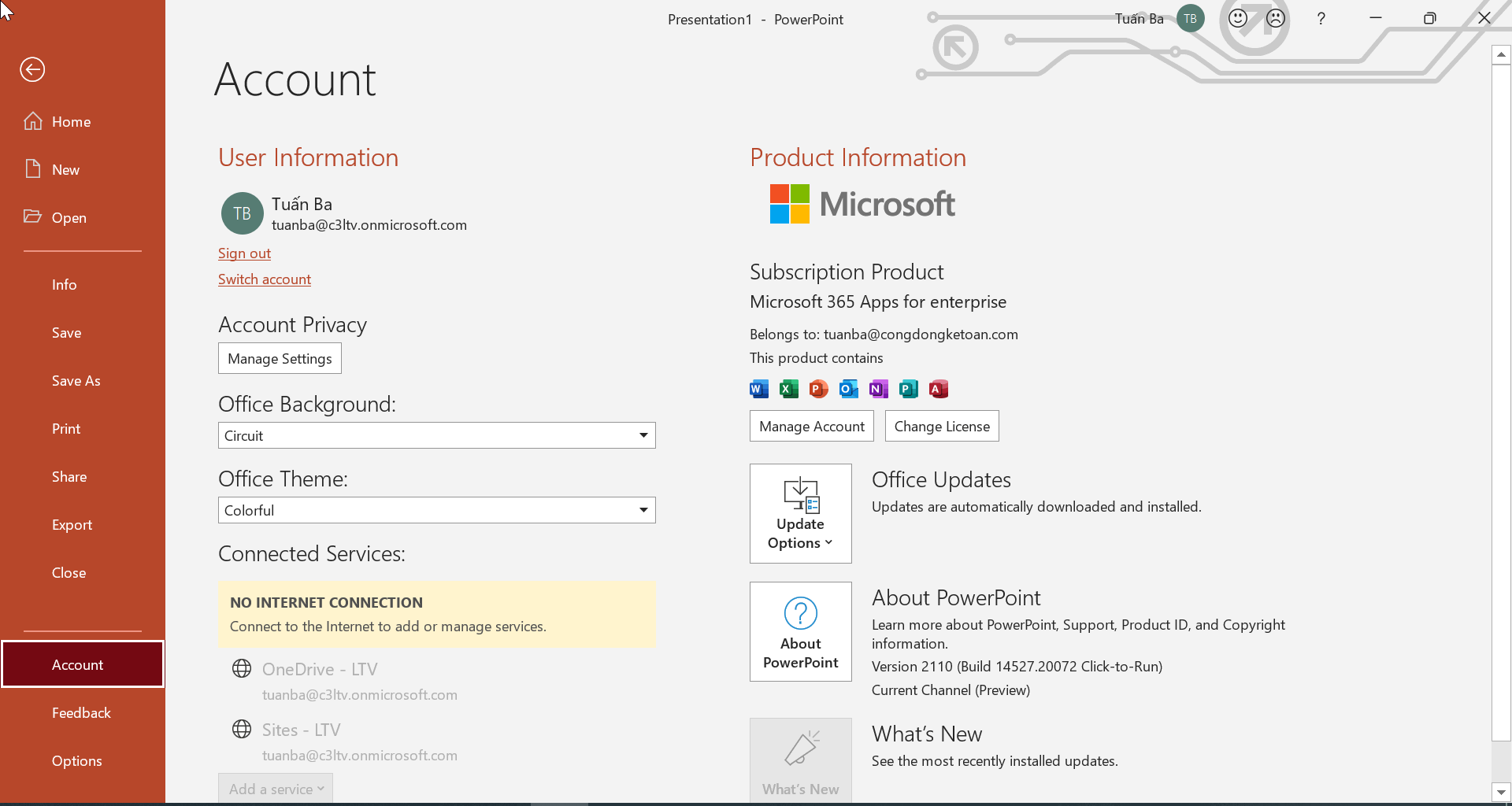Click the About PowerPoint button
This screenshot has width=1512, height=806.
pyautogui.click(x=801, y=631)
